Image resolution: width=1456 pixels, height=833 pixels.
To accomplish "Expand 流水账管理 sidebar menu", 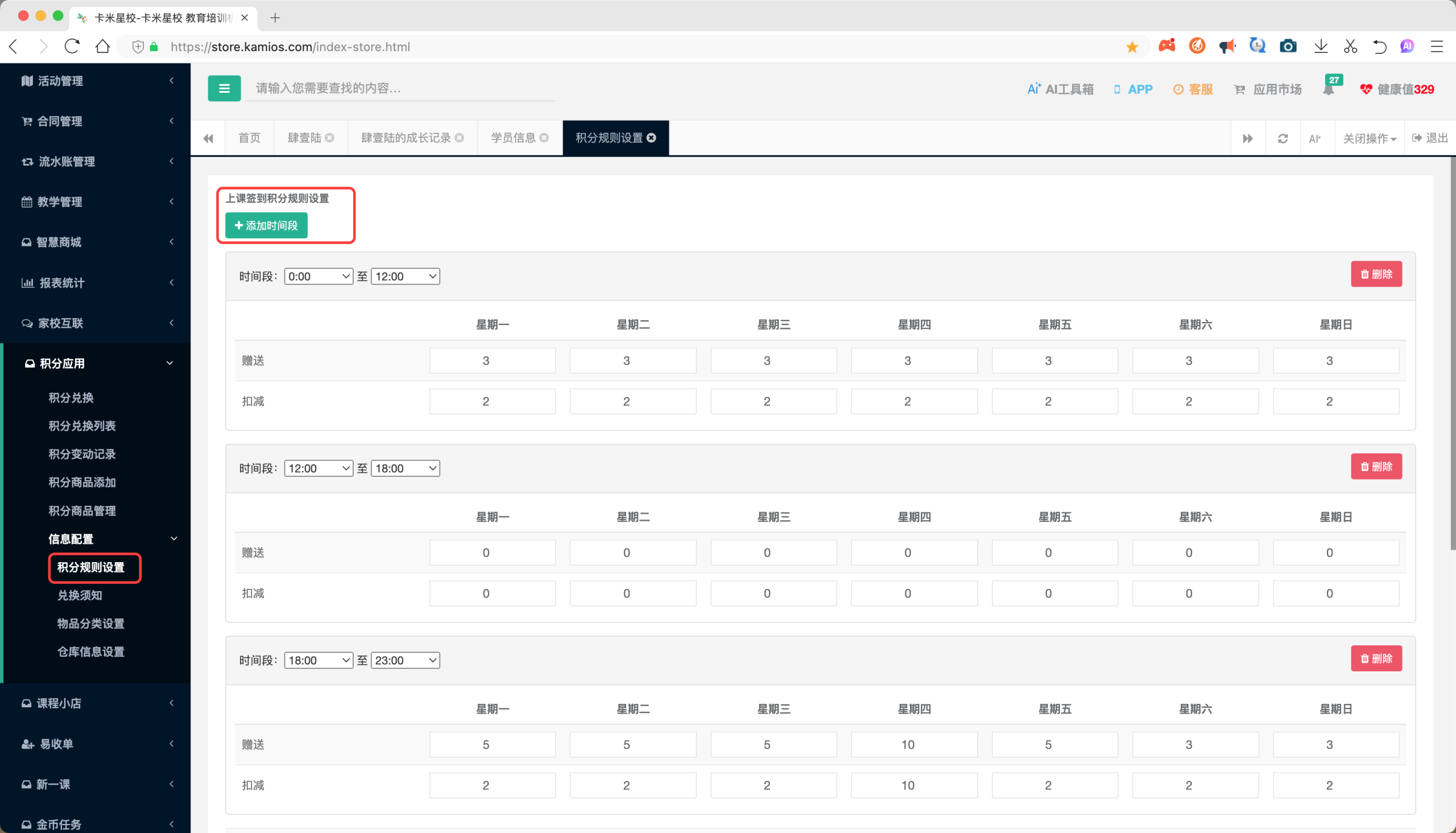I will point(96,162).
